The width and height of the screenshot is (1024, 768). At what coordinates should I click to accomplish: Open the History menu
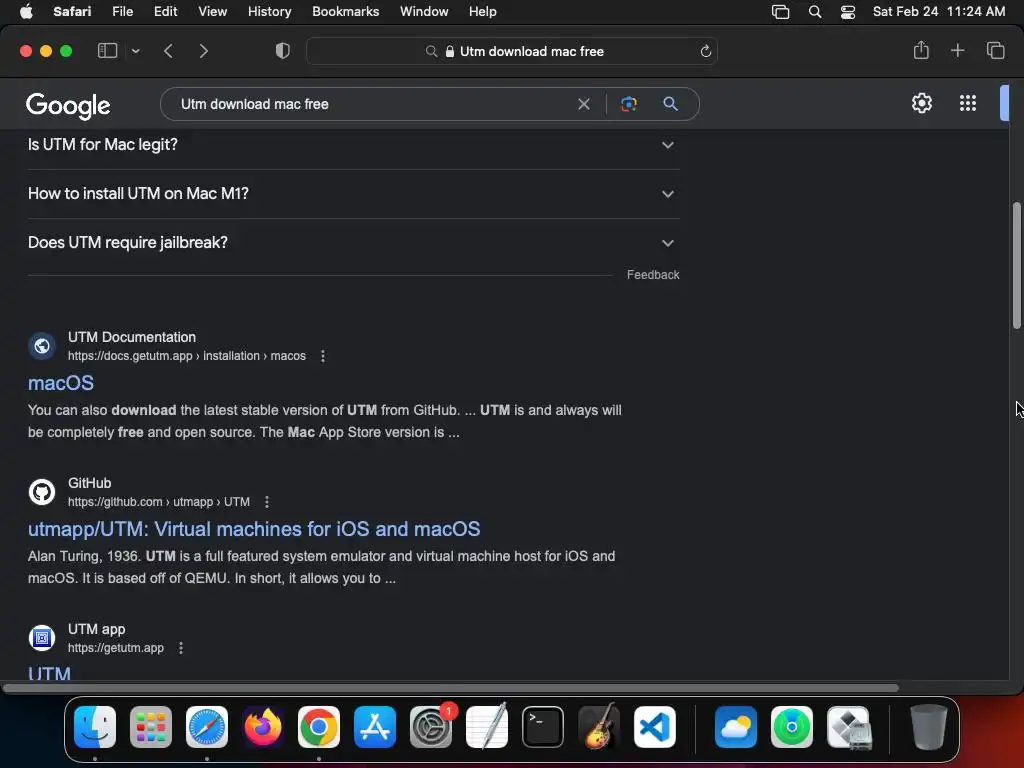[x=269, y=12]
